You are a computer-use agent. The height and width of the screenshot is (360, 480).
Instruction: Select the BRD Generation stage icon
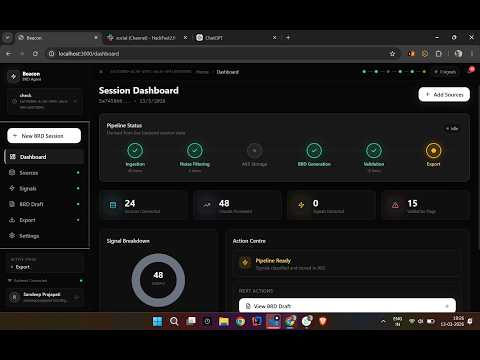click(x=314, y=150)
